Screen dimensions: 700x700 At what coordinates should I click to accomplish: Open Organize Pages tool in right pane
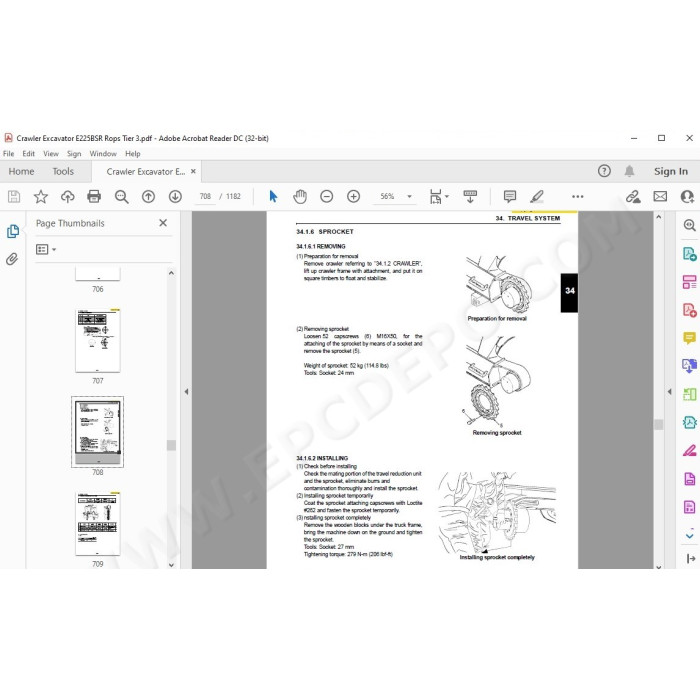click(x=689, y=282)
